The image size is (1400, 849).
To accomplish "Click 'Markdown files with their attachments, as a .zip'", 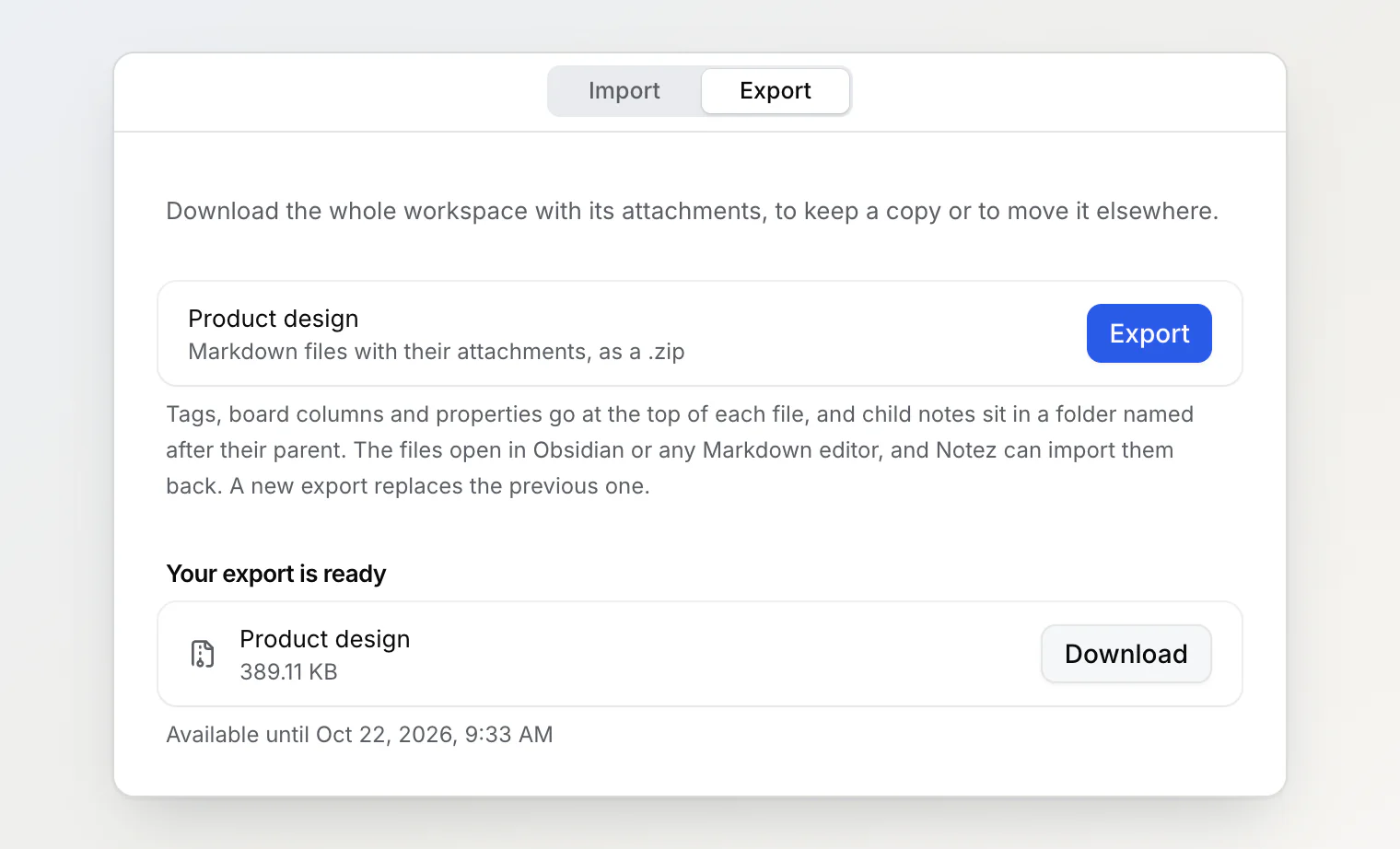I will [437, 352].
